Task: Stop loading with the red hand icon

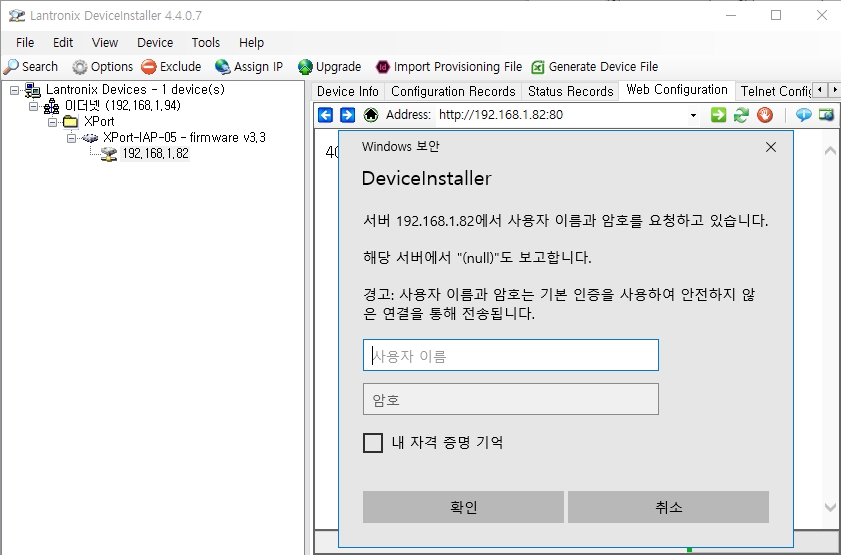Action: click(765, 115)
